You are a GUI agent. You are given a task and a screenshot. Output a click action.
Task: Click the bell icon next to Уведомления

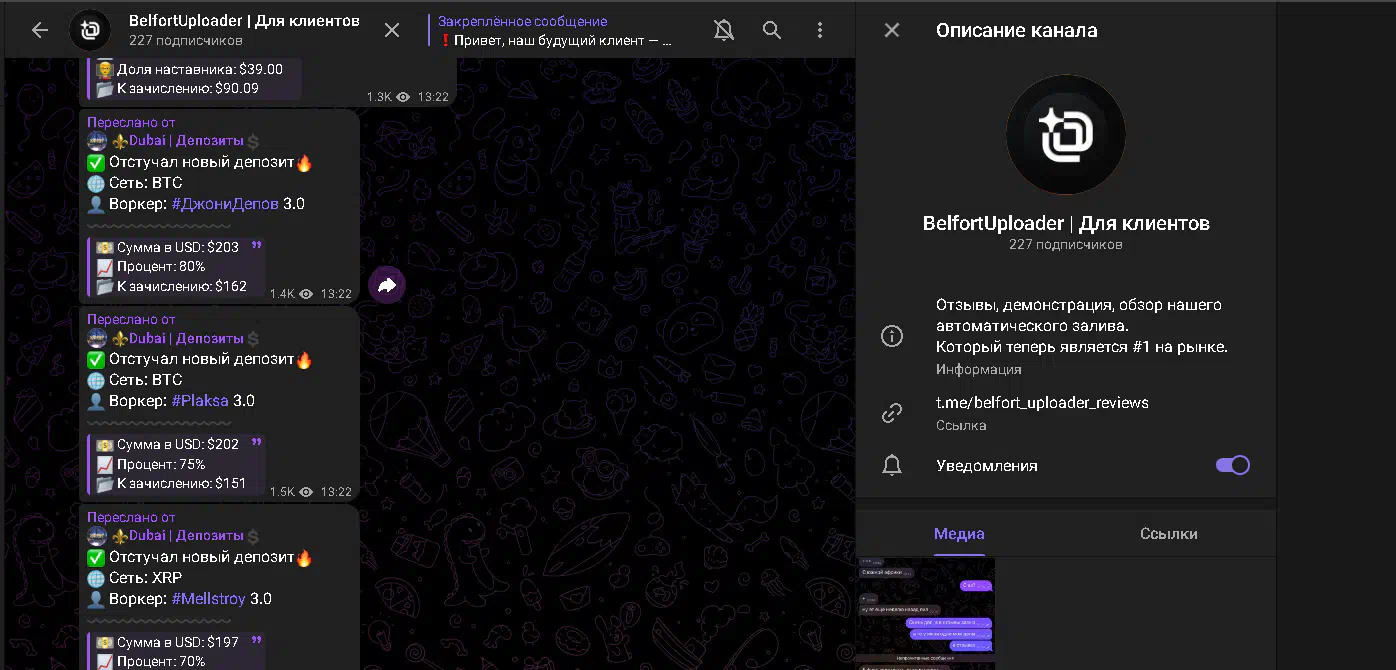(892, 465)
